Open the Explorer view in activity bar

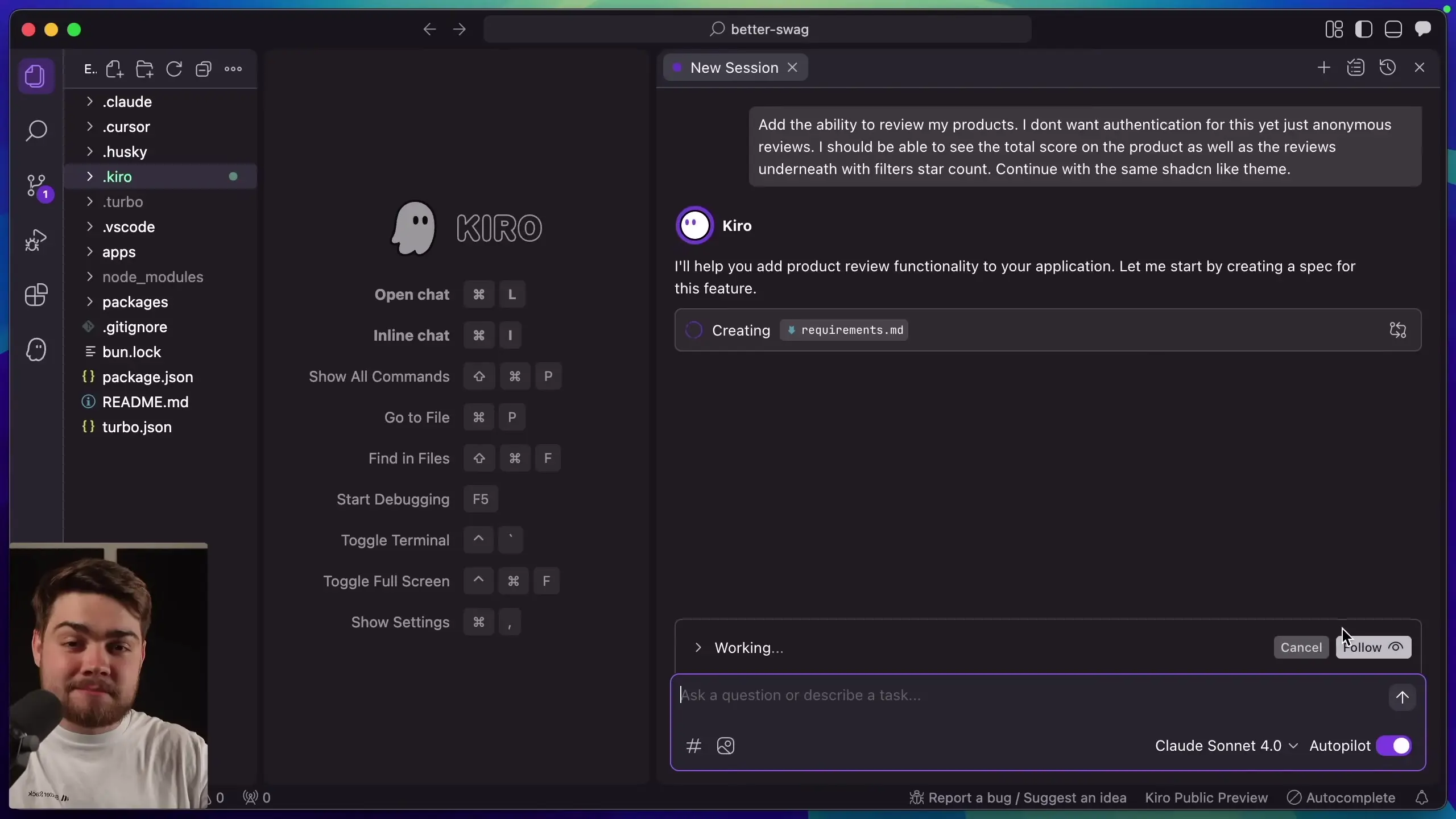click(36, 76)
